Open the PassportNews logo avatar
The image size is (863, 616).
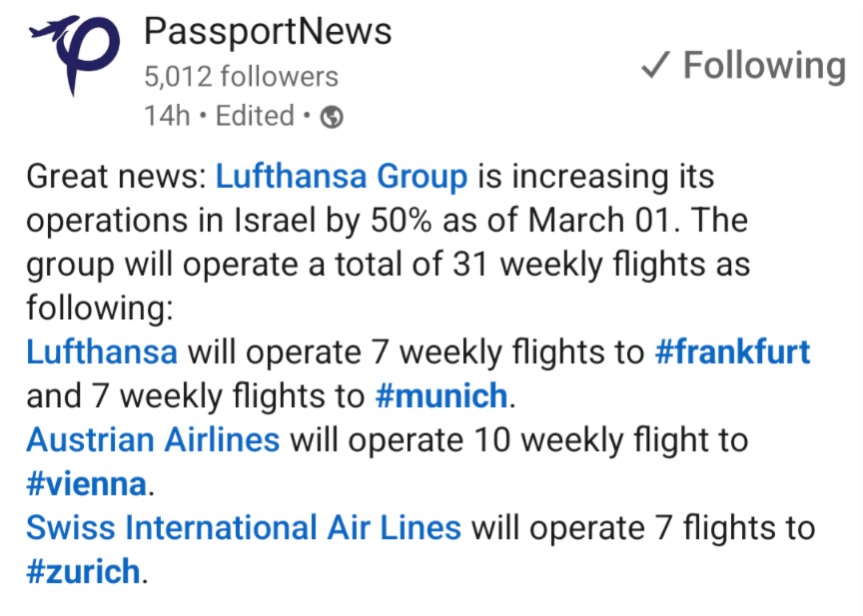point(75,55)
